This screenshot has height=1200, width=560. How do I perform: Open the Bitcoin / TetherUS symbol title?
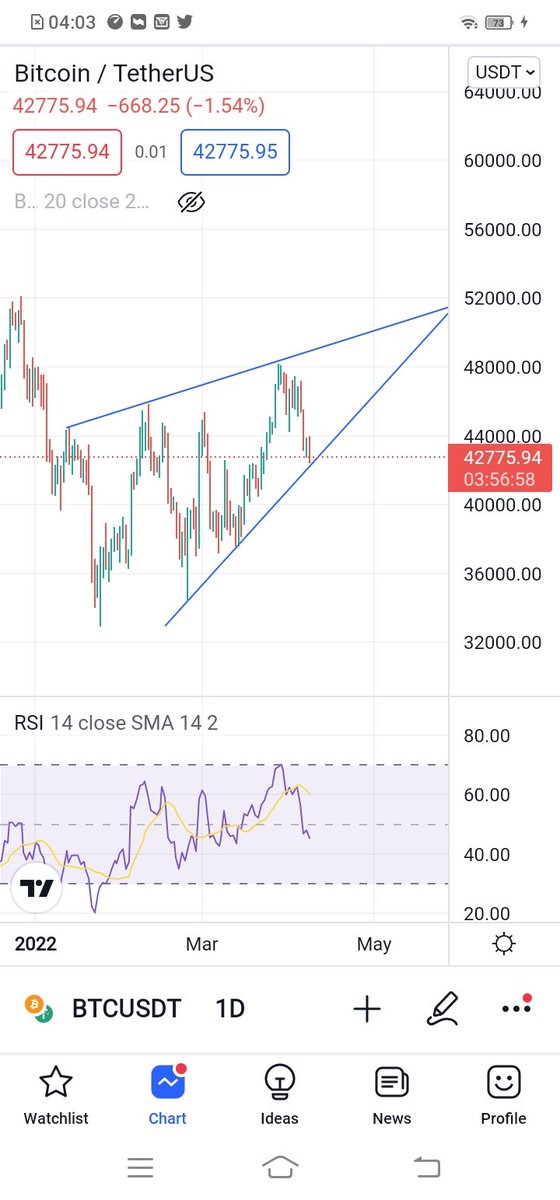click(x=114, y=73)
